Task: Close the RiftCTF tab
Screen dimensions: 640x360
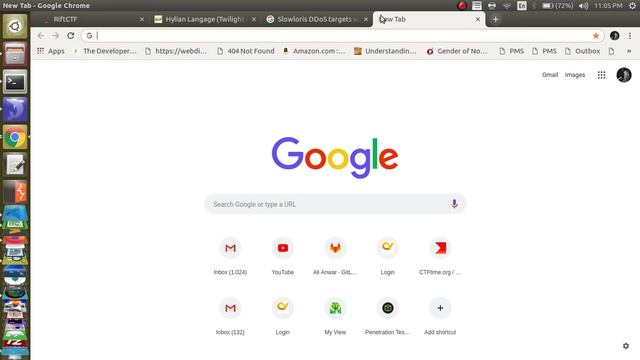Action: [x=142, y=19]
